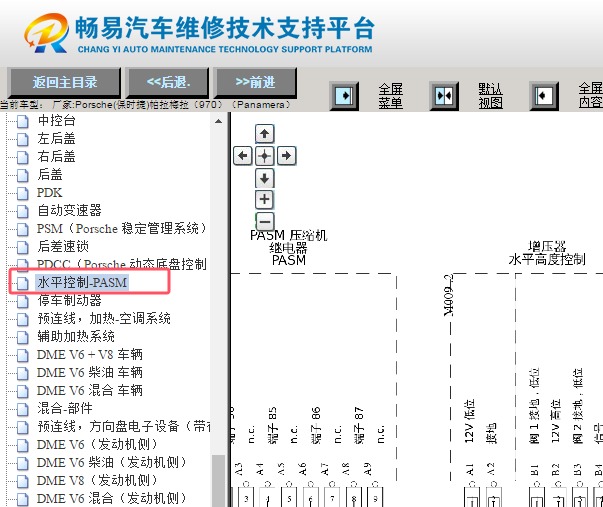
Task: Click the 返回主目录 button
Action: tap(64, 82)
